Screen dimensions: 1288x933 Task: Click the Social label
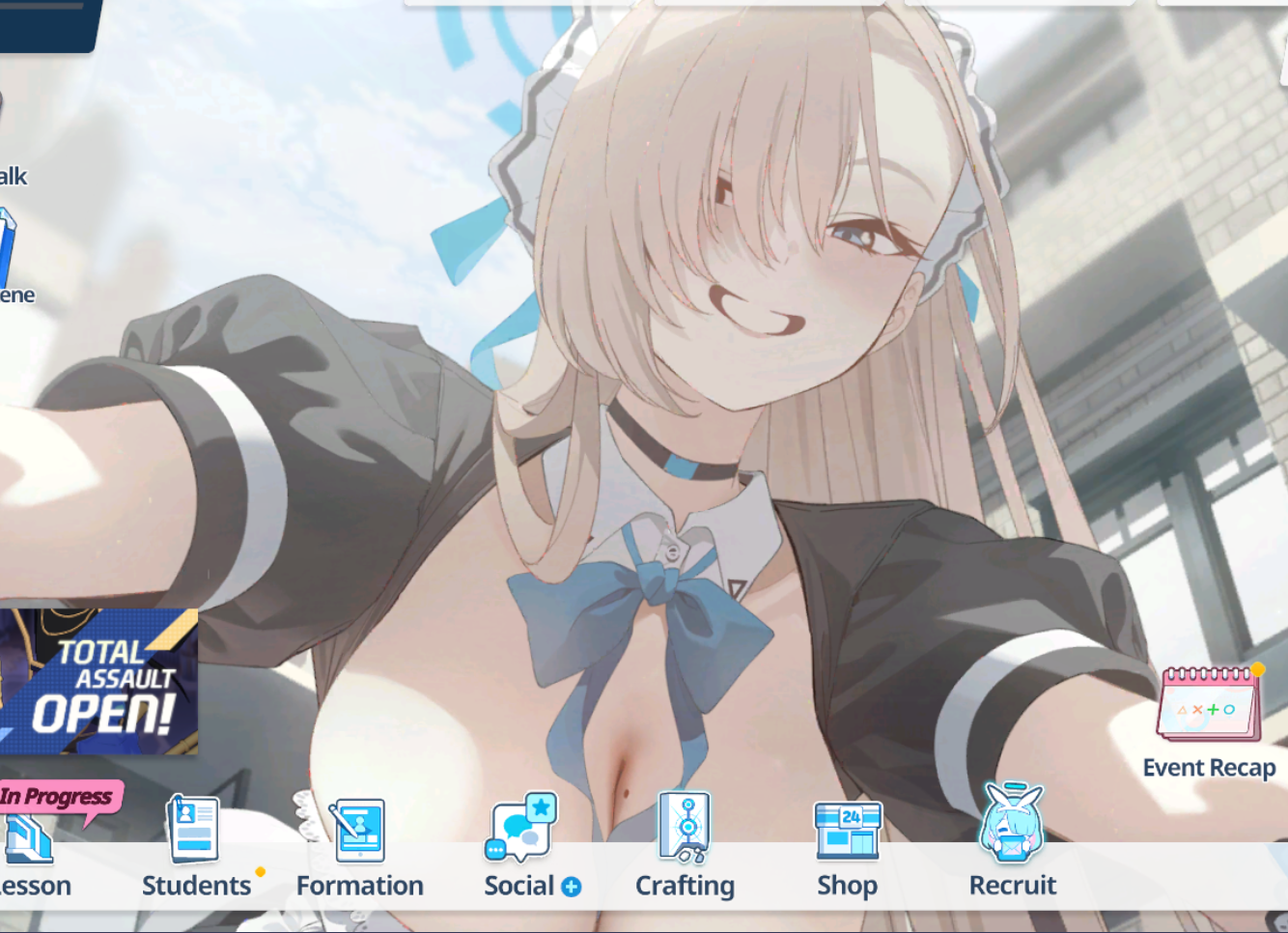coord(518,886)
